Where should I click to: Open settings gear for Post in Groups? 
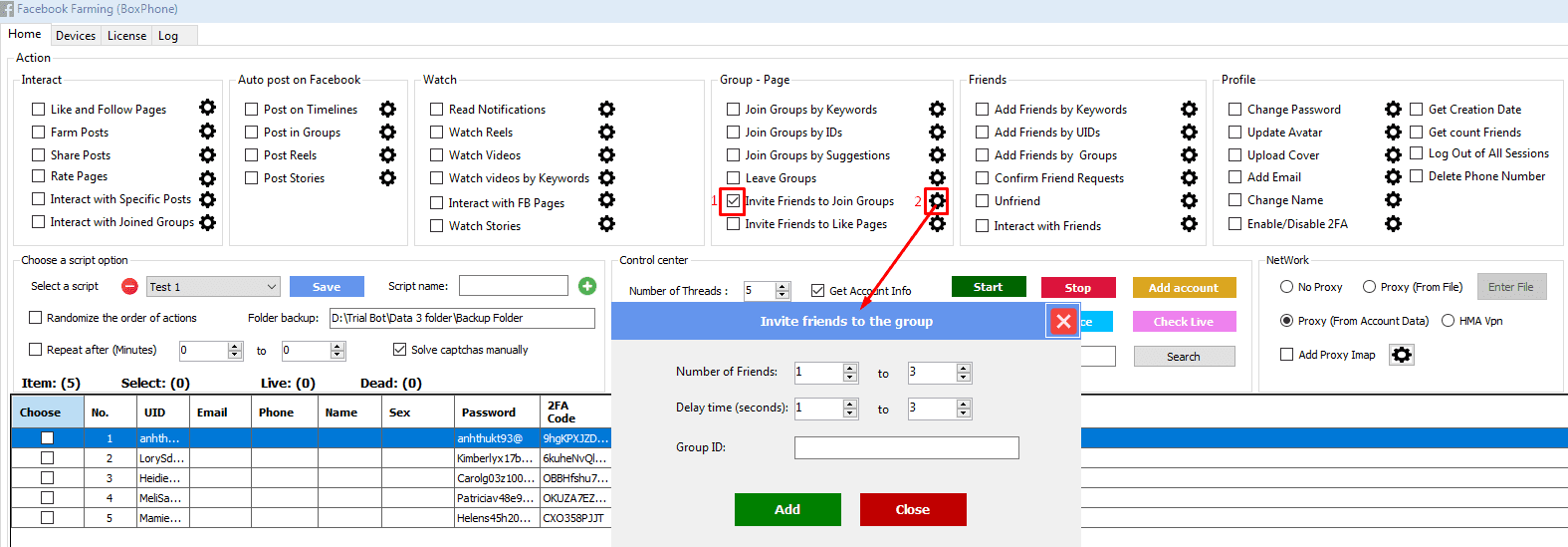(387, 132)
